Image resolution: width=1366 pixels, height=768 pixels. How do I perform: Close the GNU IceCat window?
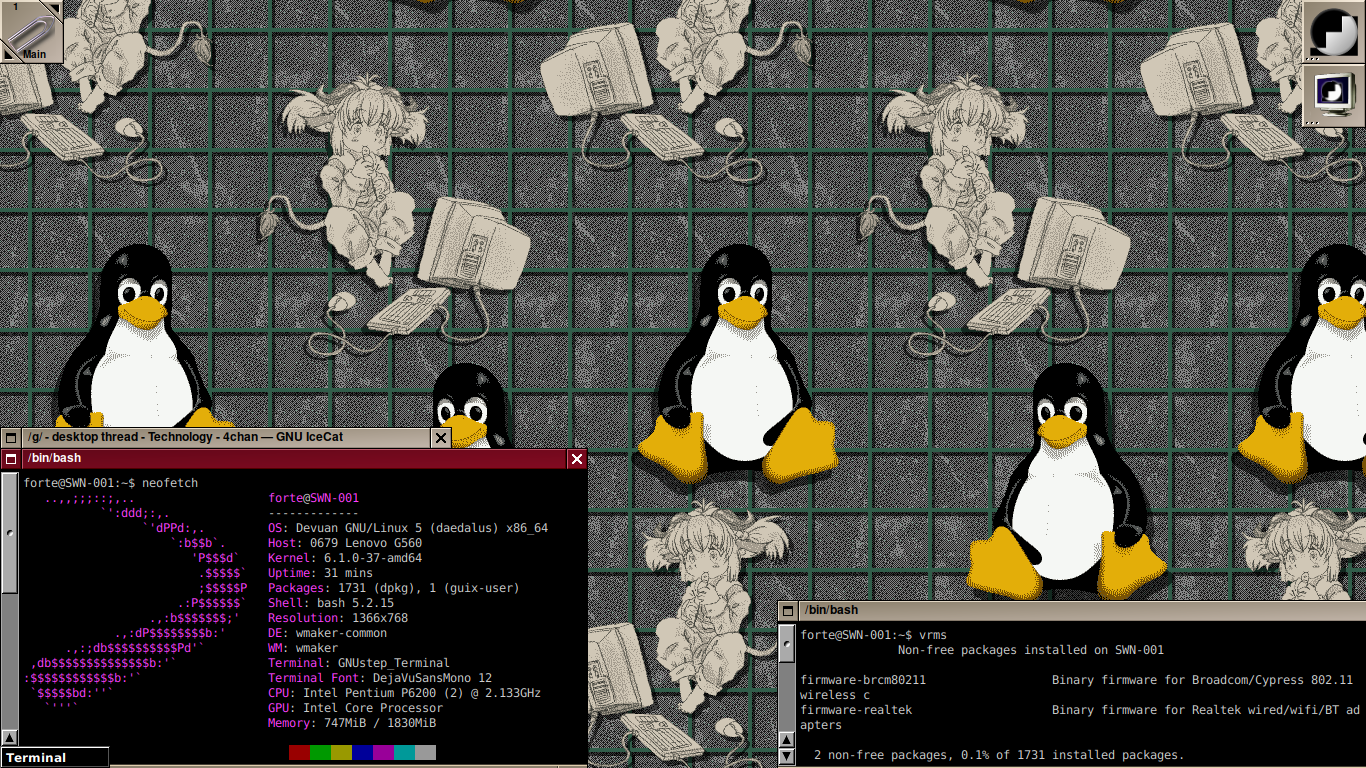441,438
